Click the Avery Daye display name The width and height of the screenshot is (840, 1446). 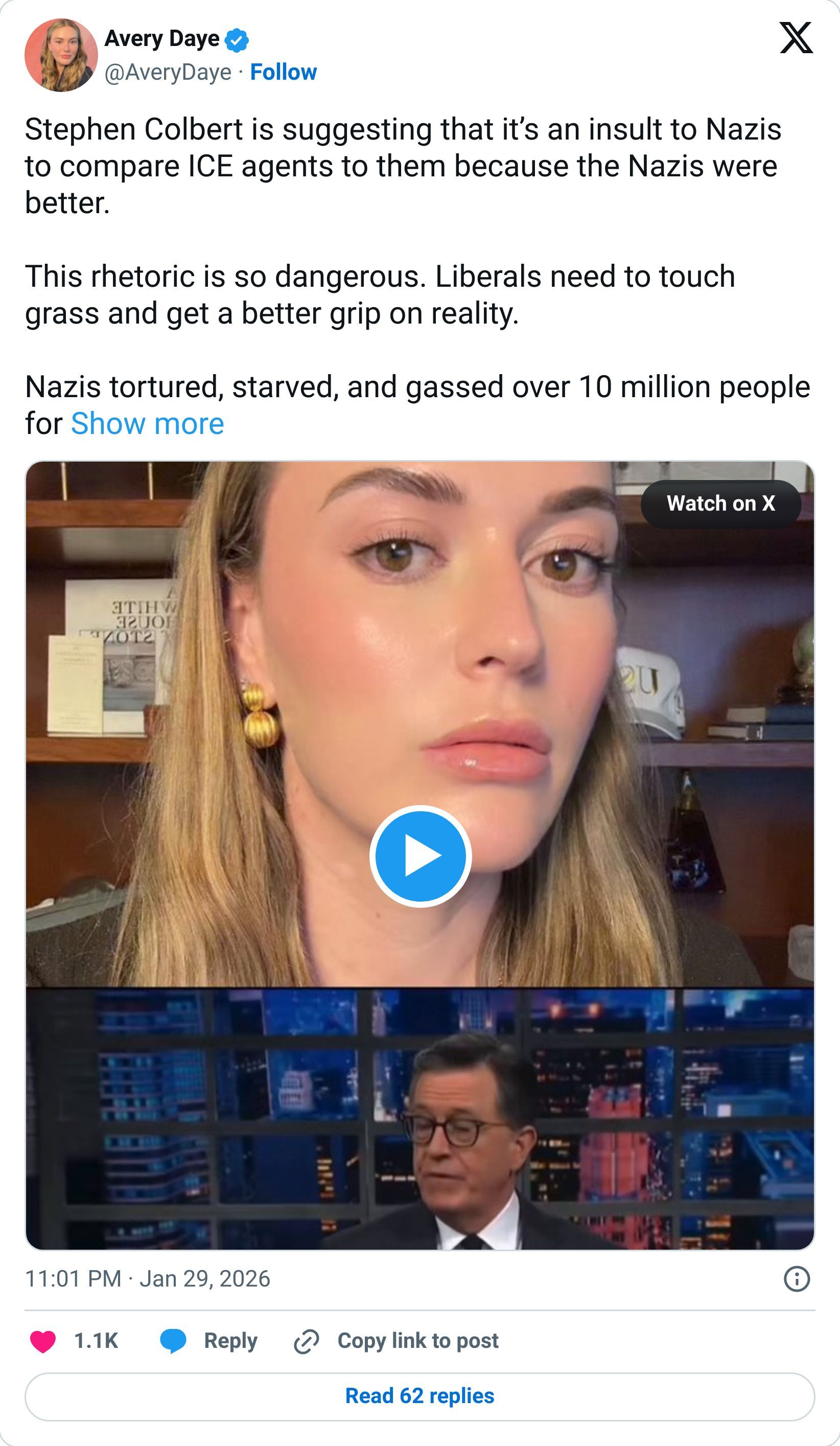point(162,39)
